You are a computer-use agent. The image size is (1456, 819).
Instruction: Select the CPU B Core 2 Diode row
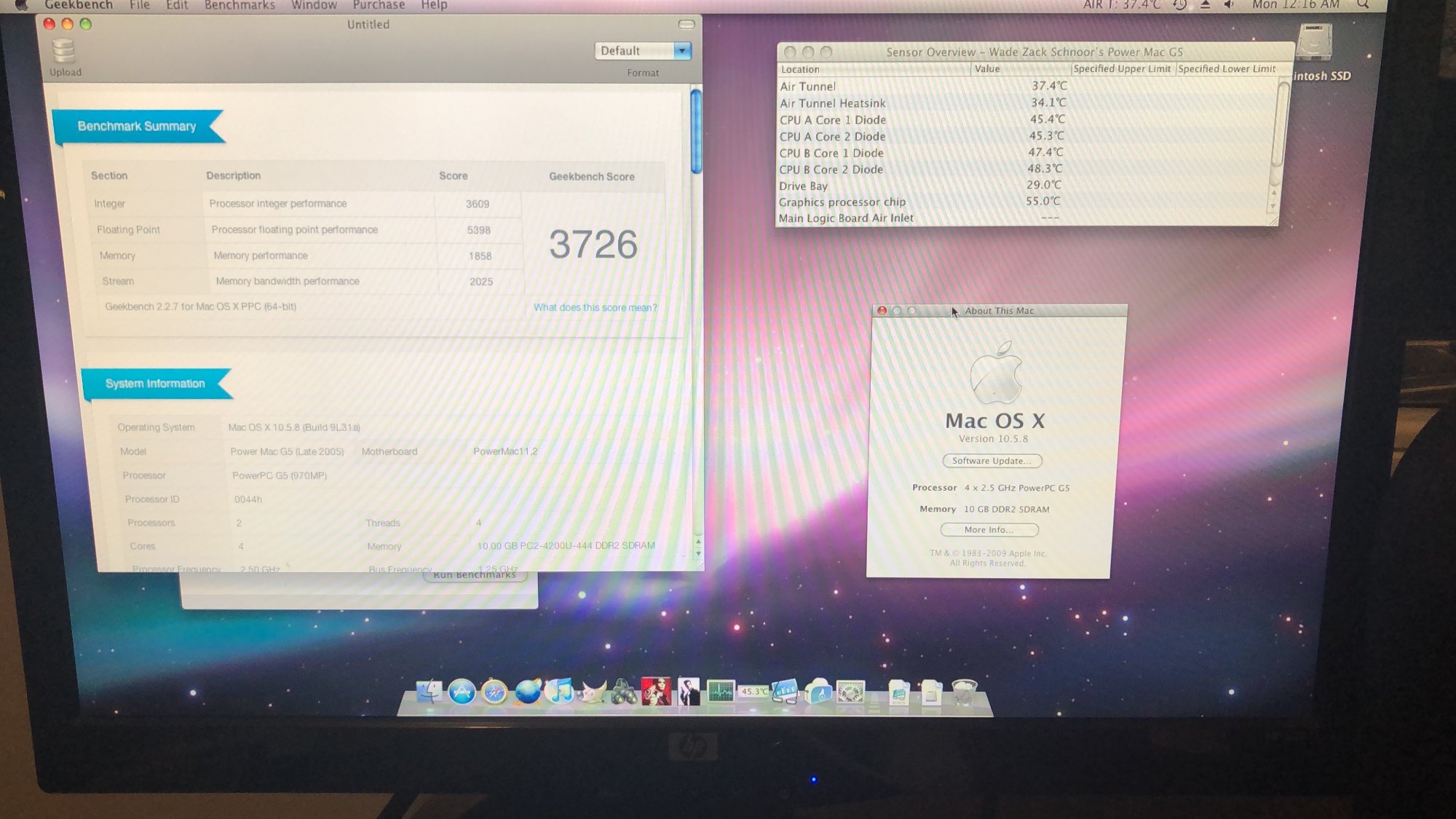click(x=1024, y=169)
